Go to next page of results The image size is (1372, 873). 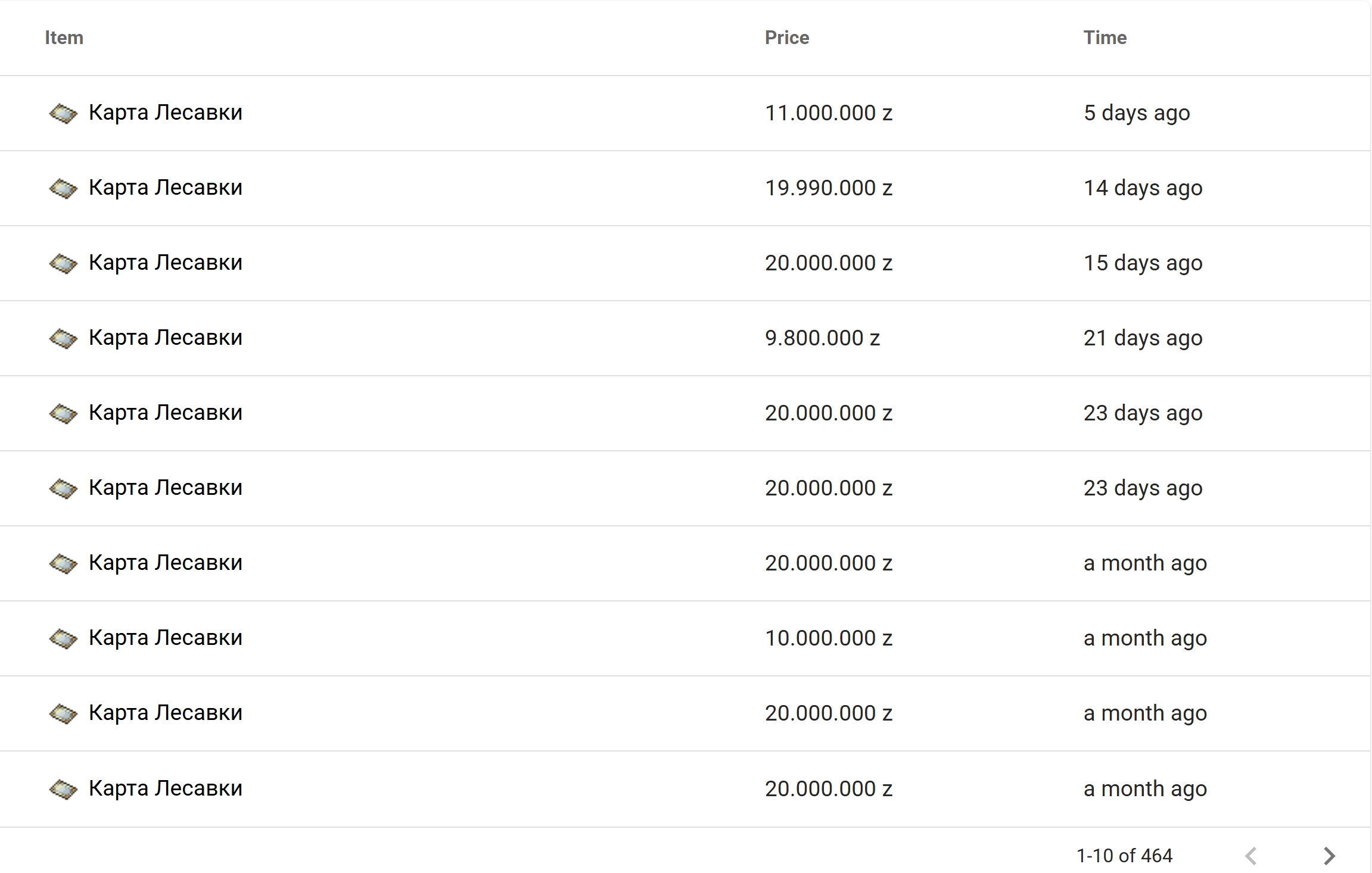coord(1329,856)
